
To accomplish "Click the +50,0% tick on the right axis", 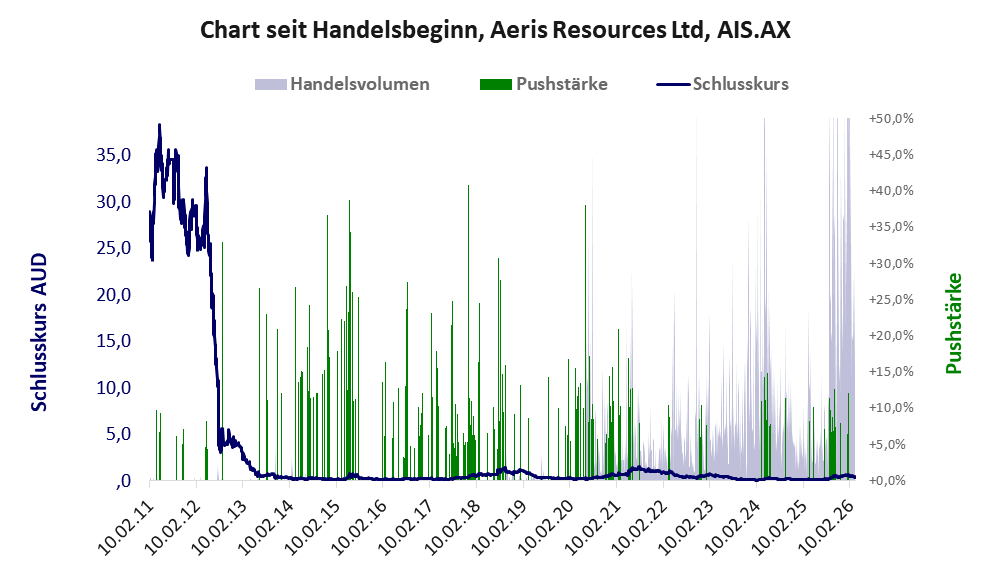I will (890, 118).
